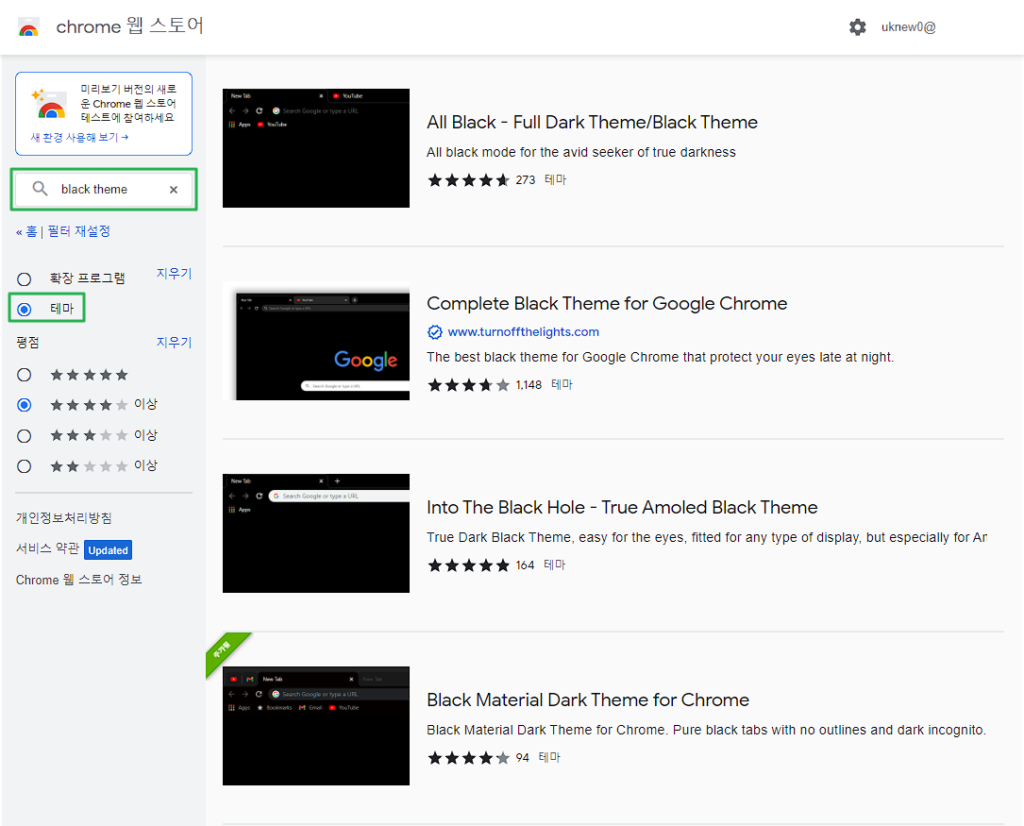1024x826 pixels.
Task: Click 'All black mode for the avid seeker' description
Action: click(581, 152)
